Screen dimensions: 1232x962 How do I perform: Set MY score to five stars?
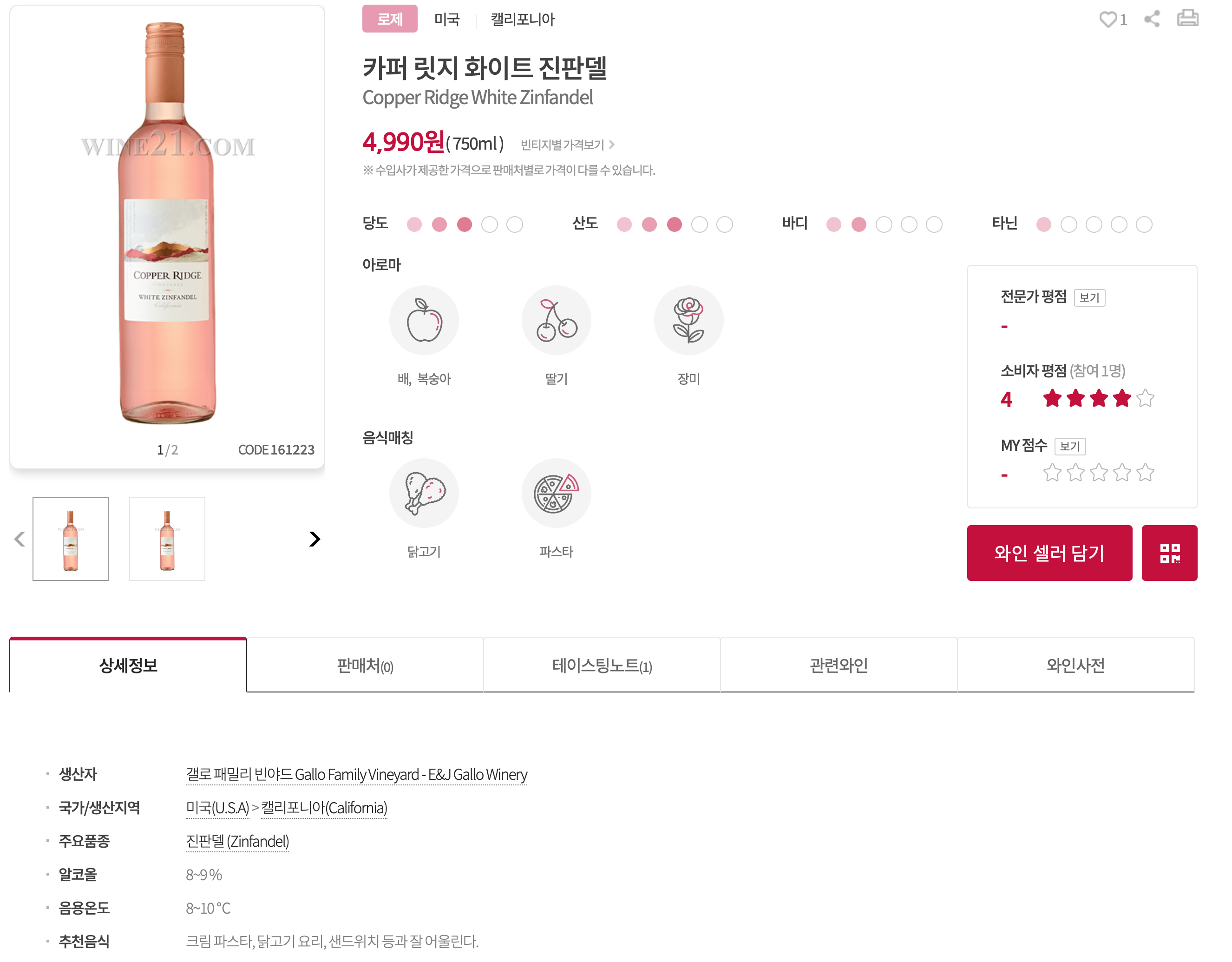1145,473
